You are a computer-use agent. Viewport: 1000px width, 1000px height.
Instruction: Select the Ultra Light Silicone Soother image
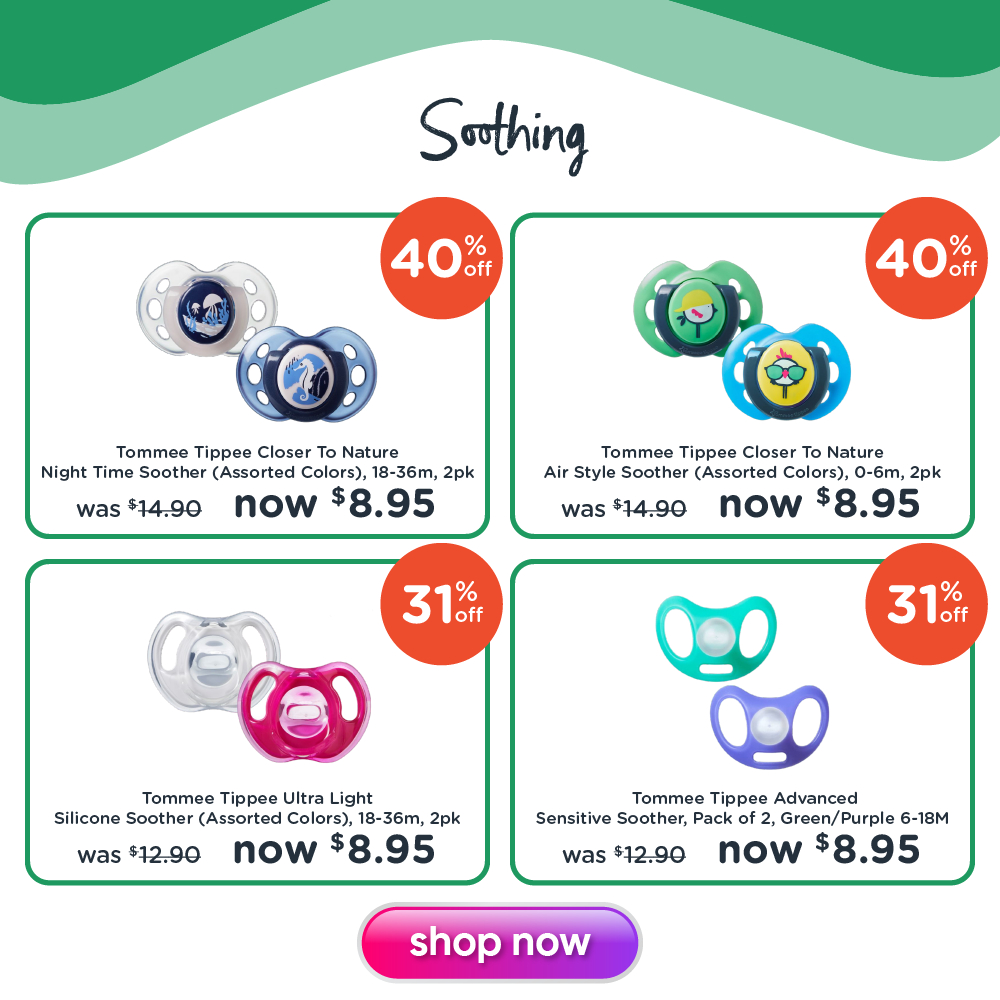258,687
